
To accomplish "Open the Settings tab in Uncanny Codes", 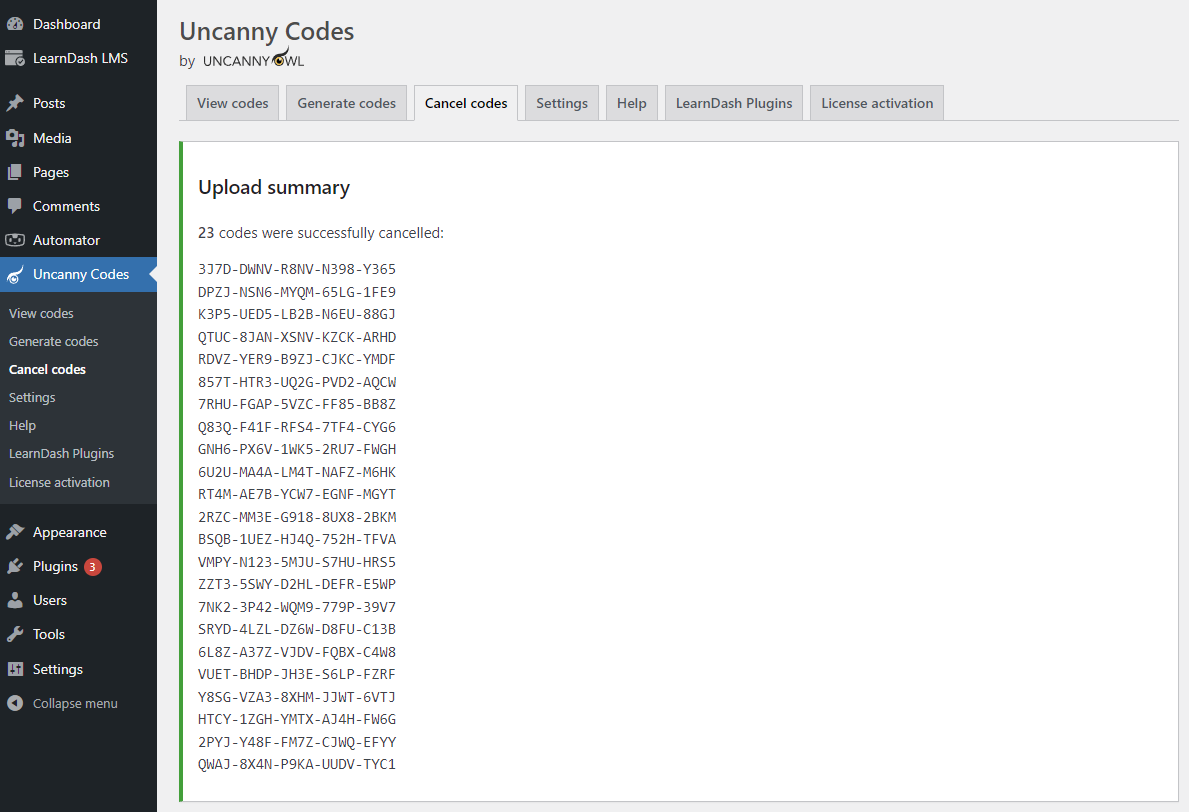I will pos(561,103).
